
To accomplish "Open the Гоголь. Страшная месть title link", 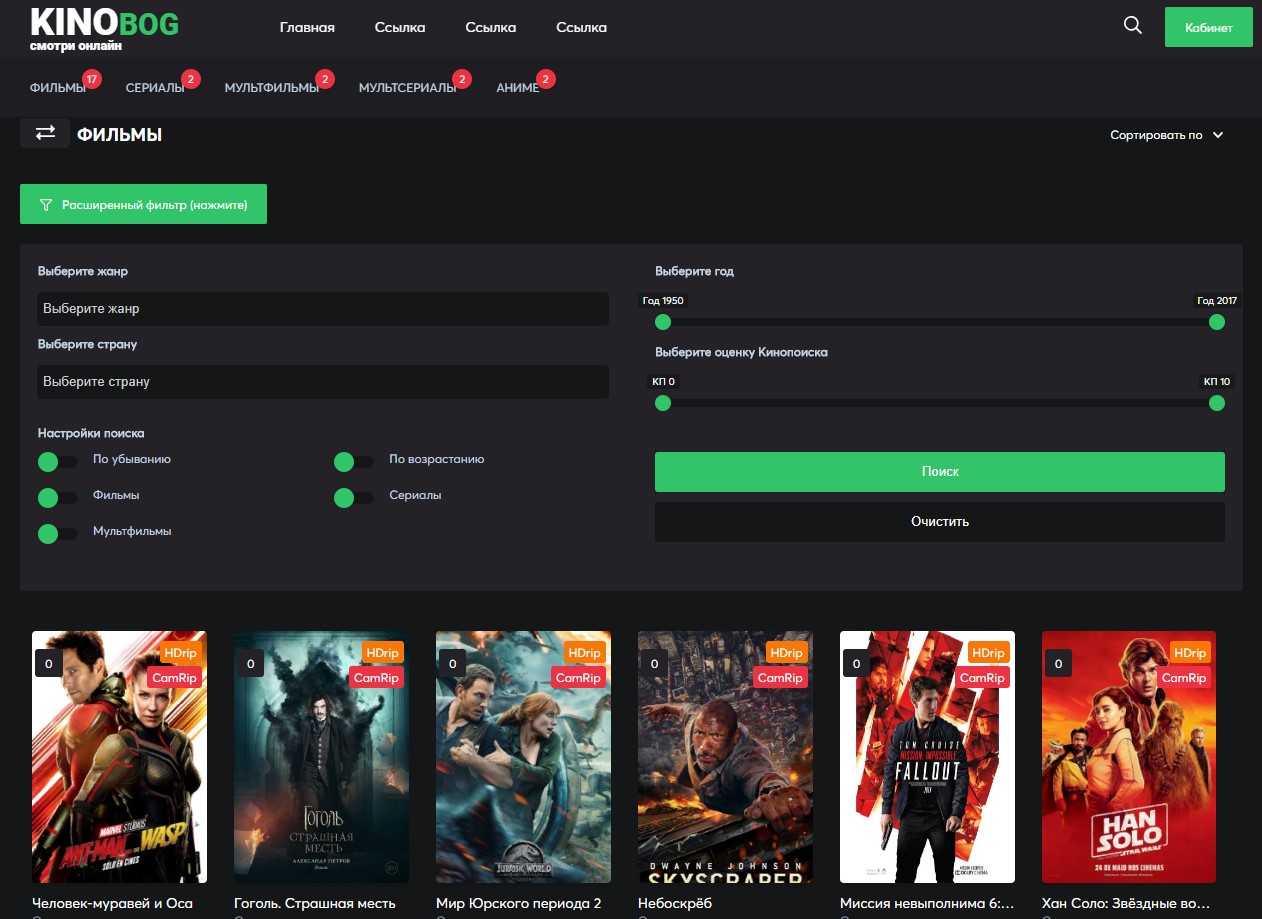I will [314, 903].
